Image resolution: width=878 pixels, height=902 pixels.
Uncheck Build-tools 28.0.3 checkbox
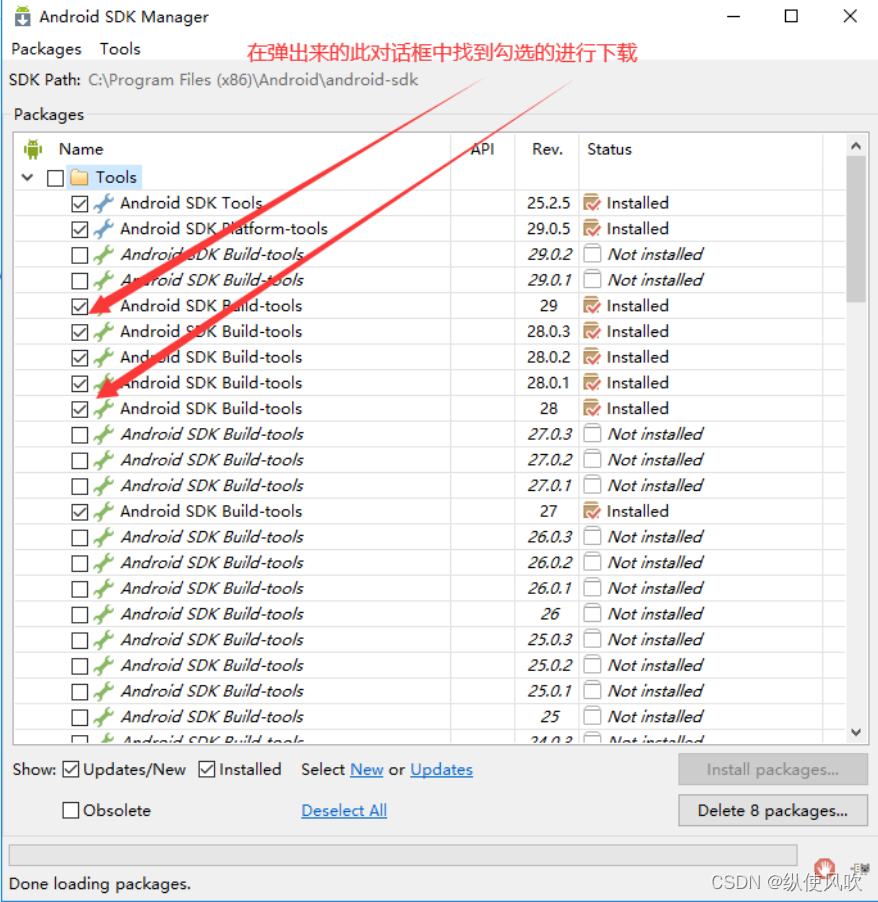(x=80, y=332)
